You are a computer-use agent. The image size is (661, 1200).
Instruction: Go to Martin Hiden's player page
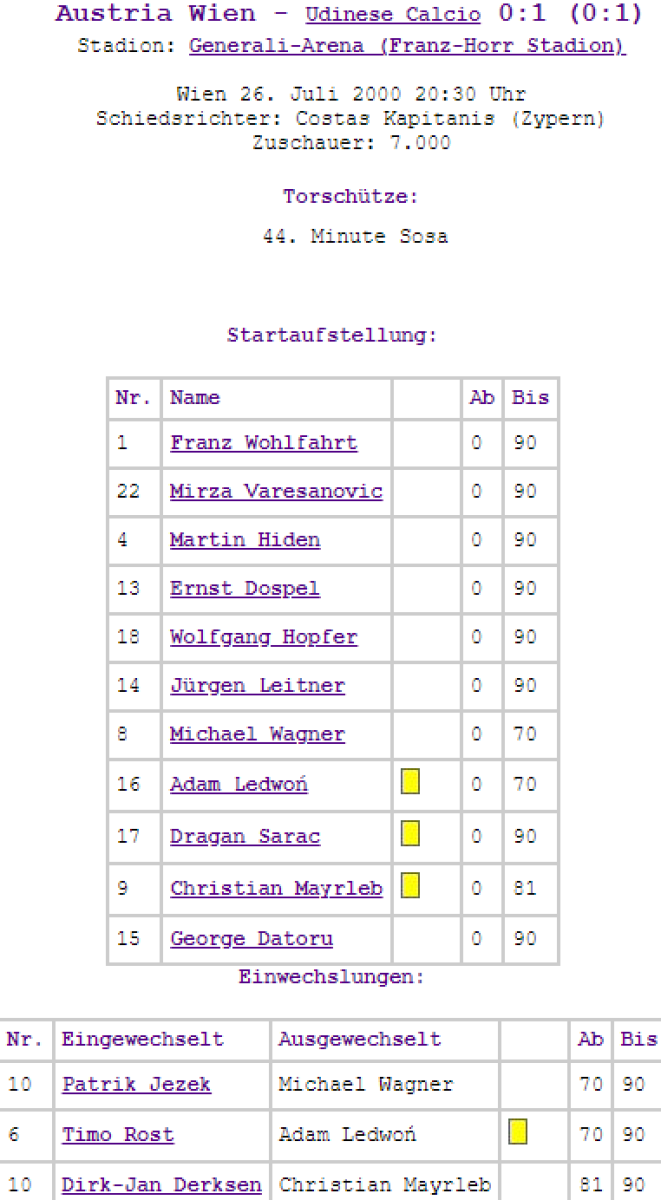(x=245, y=540)
